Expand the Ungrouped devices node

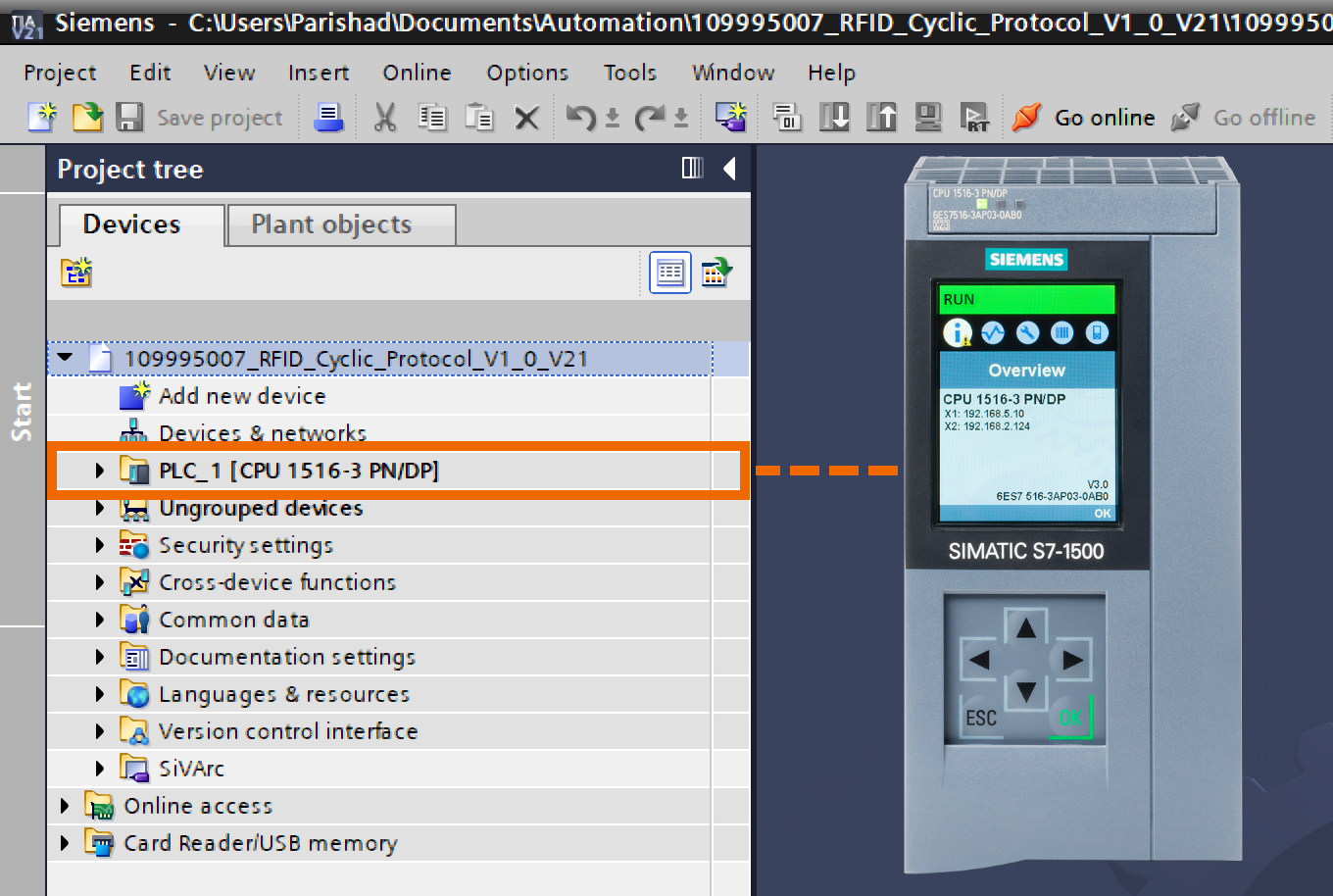[x=99, y=508]
